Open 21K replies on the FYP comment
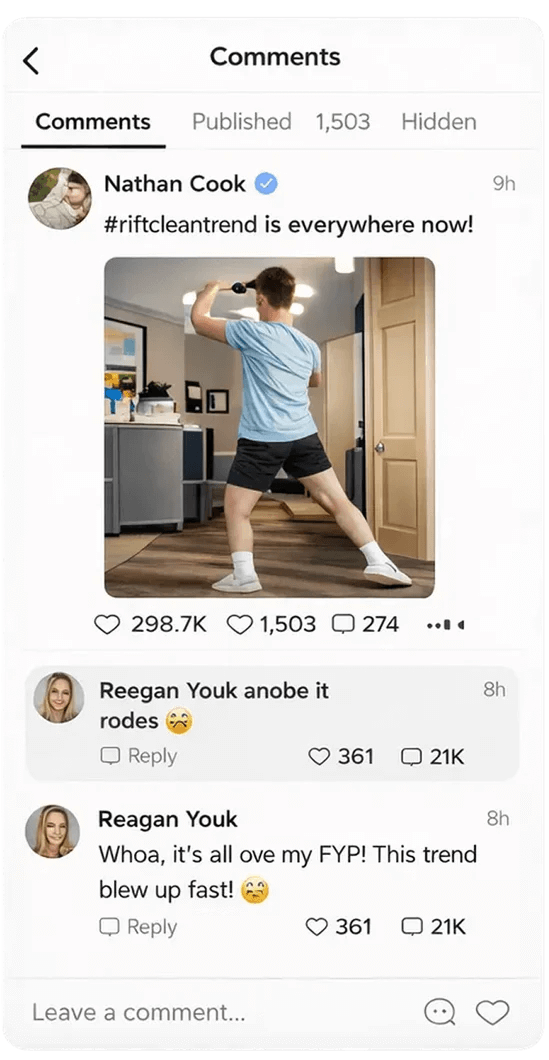Image resolution: width=549 pixels, height=1060 pixels. [412, 926]
